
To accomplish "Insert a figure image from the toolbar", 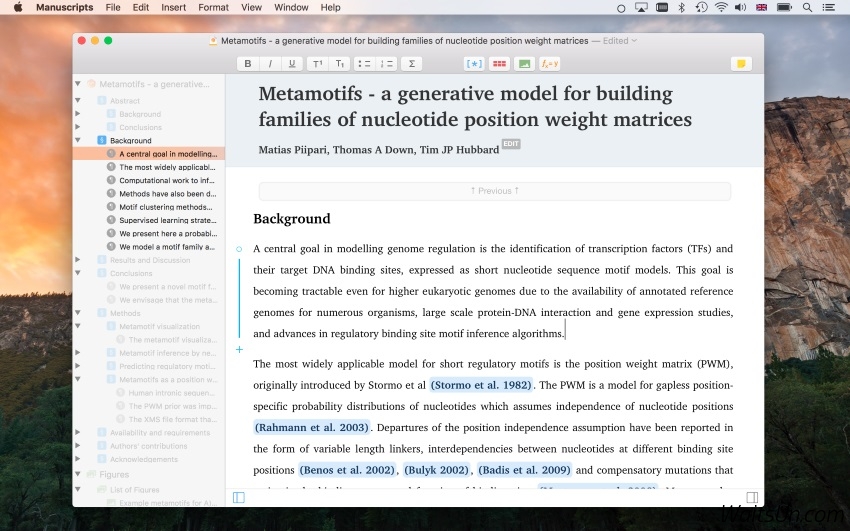I will point(524,64).
